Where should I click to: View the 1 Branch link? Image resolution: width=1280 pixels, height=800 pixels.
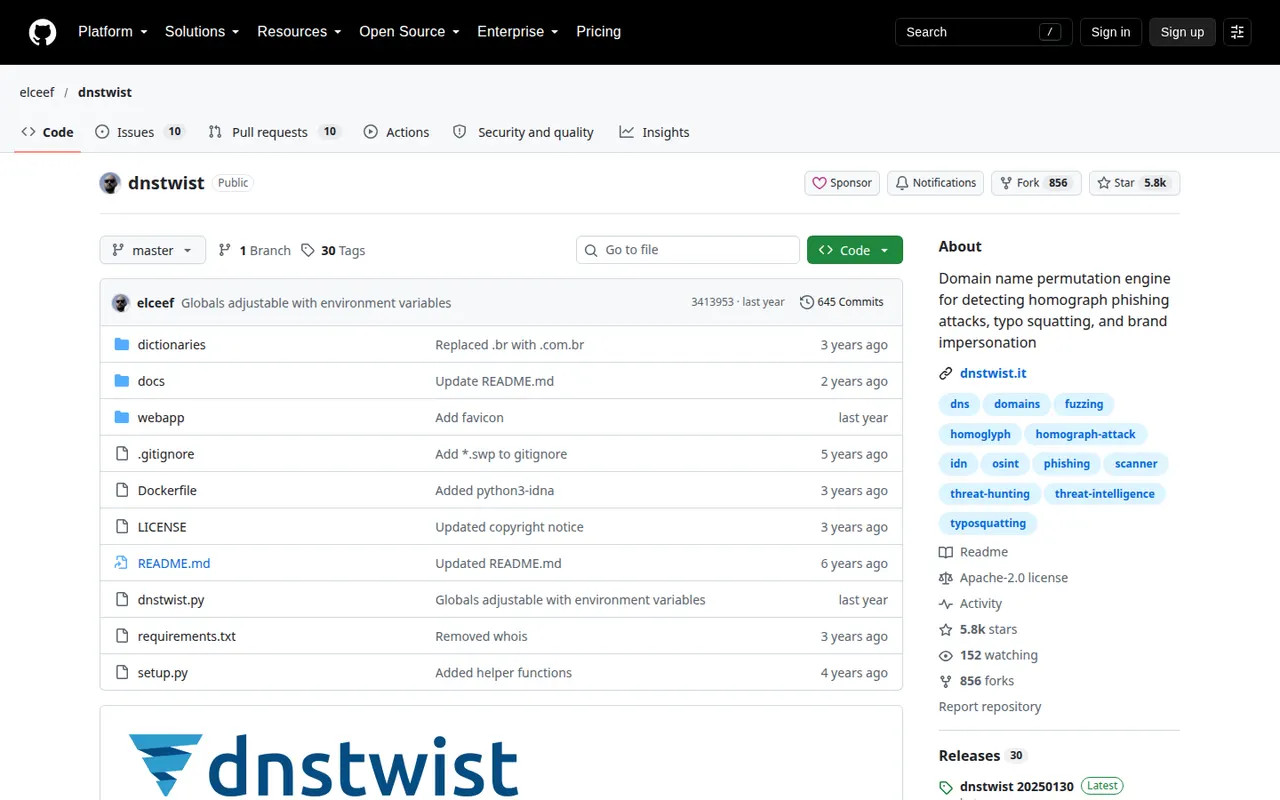pos(254,250)
